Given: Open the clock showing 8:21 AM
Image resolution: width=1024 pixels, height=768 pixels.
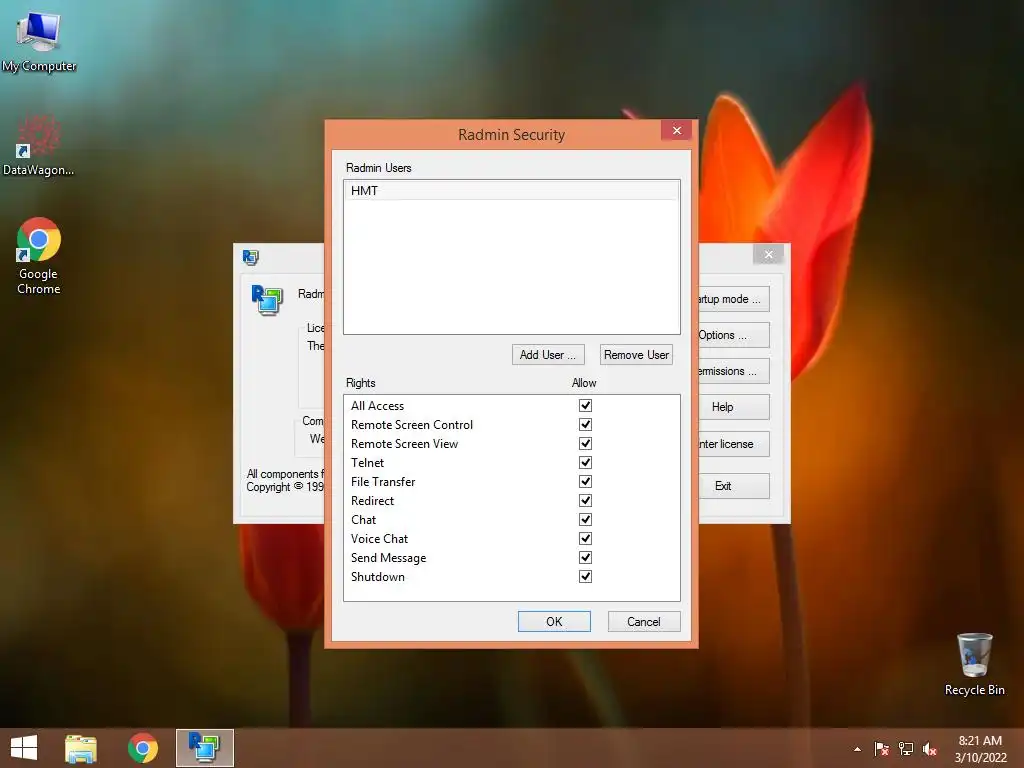Looking at the screenshot, I should 980,749.
